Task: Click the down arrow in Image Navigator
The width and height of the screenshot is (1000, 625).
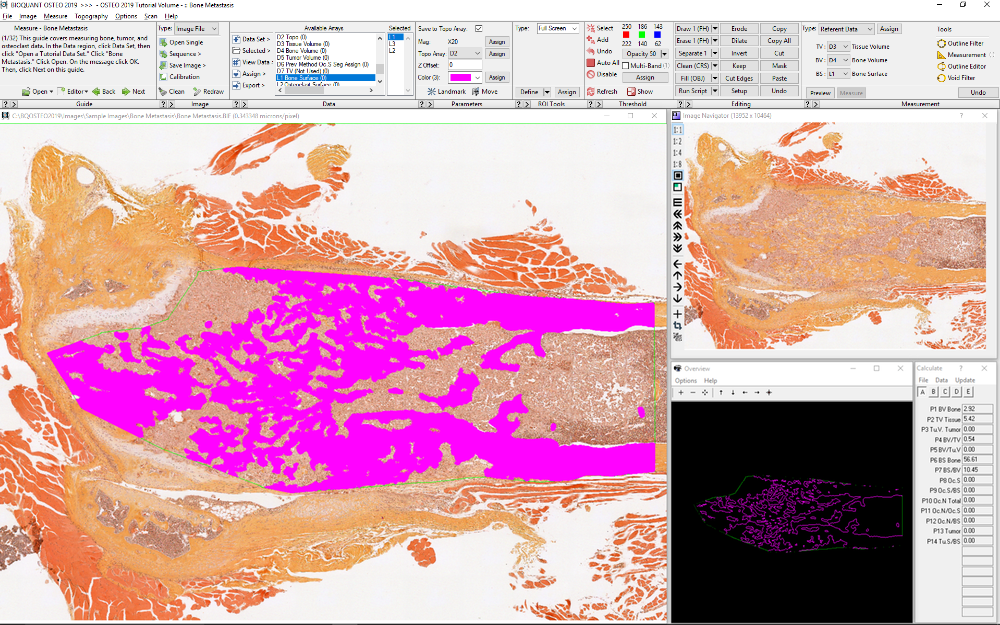Action: 677,298
